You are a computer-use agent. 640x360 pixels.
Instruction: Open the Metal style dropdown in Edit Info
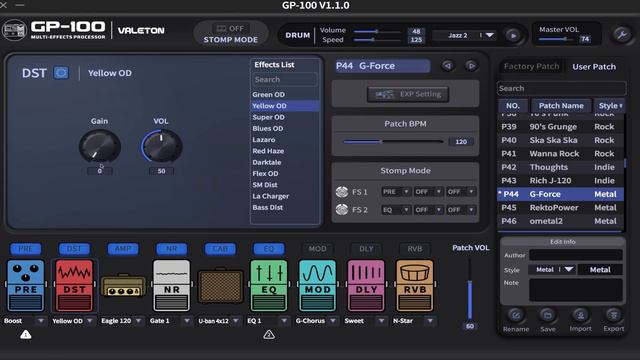pyautogui.click(x=552, y=269)
